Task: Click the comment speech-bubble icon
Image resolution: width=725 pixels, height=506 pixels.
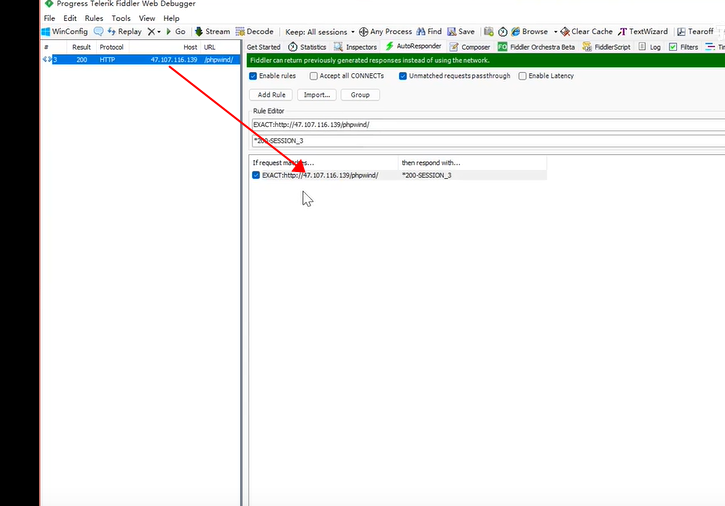Action: coord(98,31)
